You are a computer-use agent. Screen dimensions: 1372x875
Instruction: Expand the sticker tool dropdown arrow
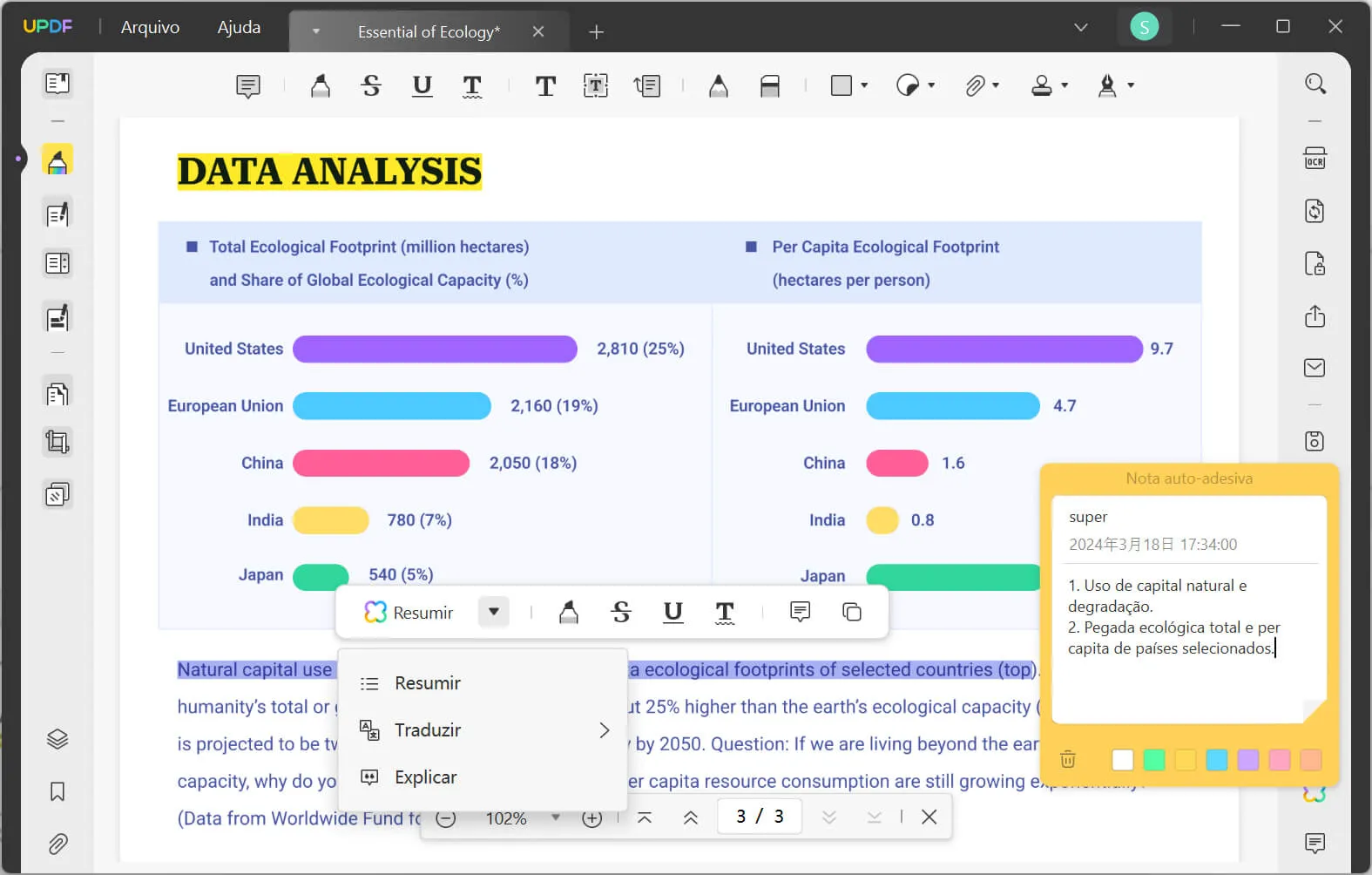[931, 85]
